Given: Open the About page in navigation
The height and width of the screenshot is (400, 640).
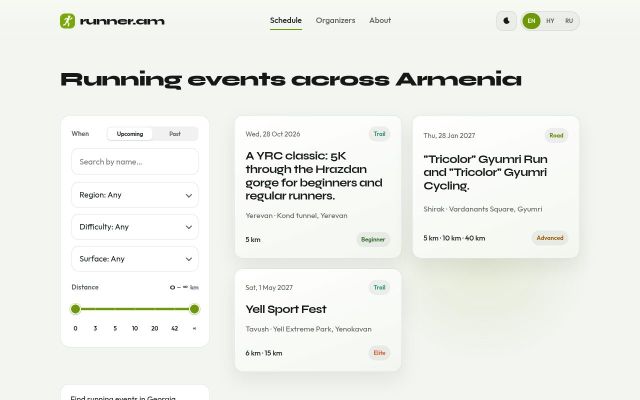Looking at the screenshot, I should [380, 20].
